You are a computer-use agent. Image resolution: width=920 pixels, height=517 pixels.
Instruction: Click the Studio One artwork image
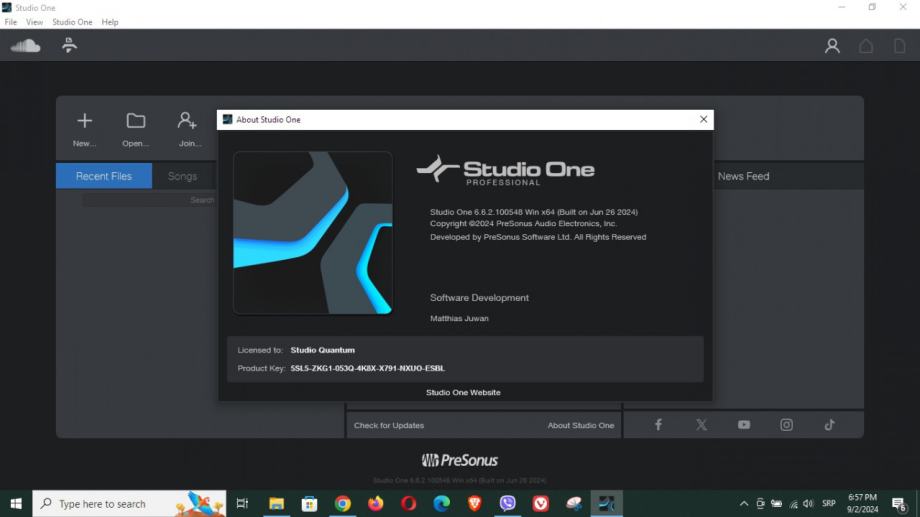313,233
